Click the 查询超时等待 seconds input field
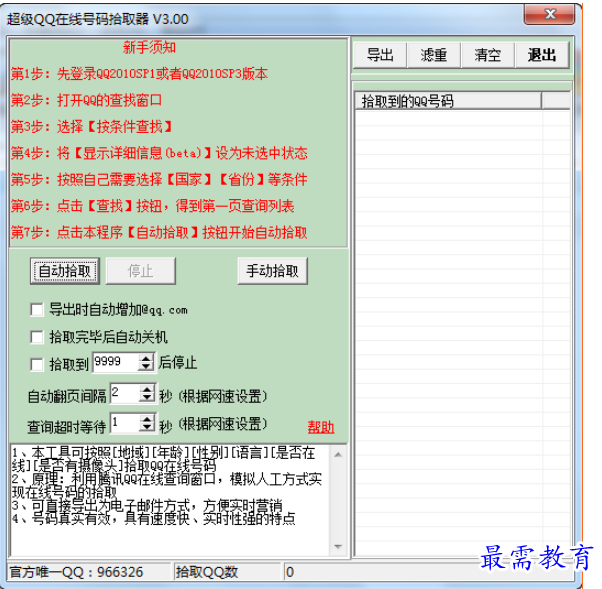Viewport: 602px width, 589px height. point(125,424)
